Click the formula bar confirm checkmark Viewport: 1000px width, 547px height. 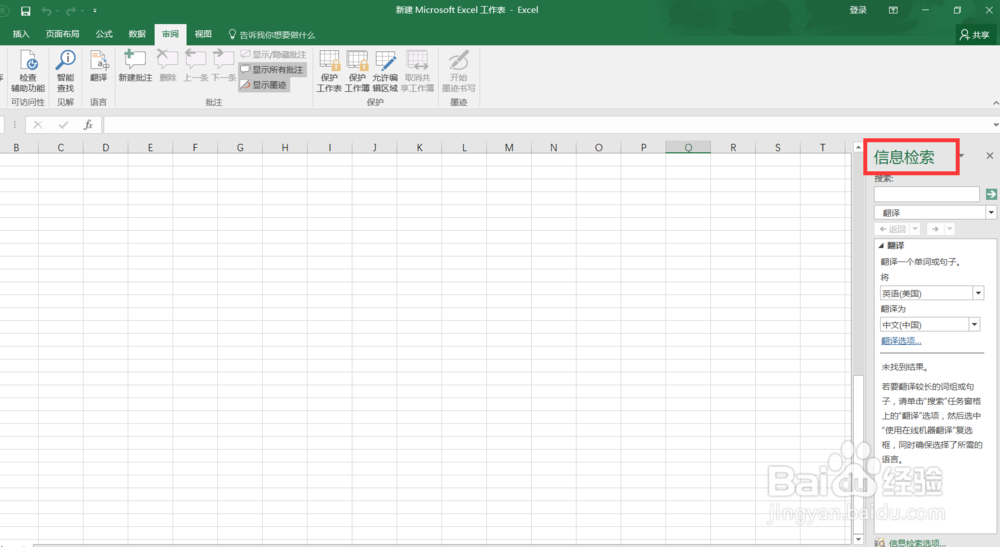[62, 125]
